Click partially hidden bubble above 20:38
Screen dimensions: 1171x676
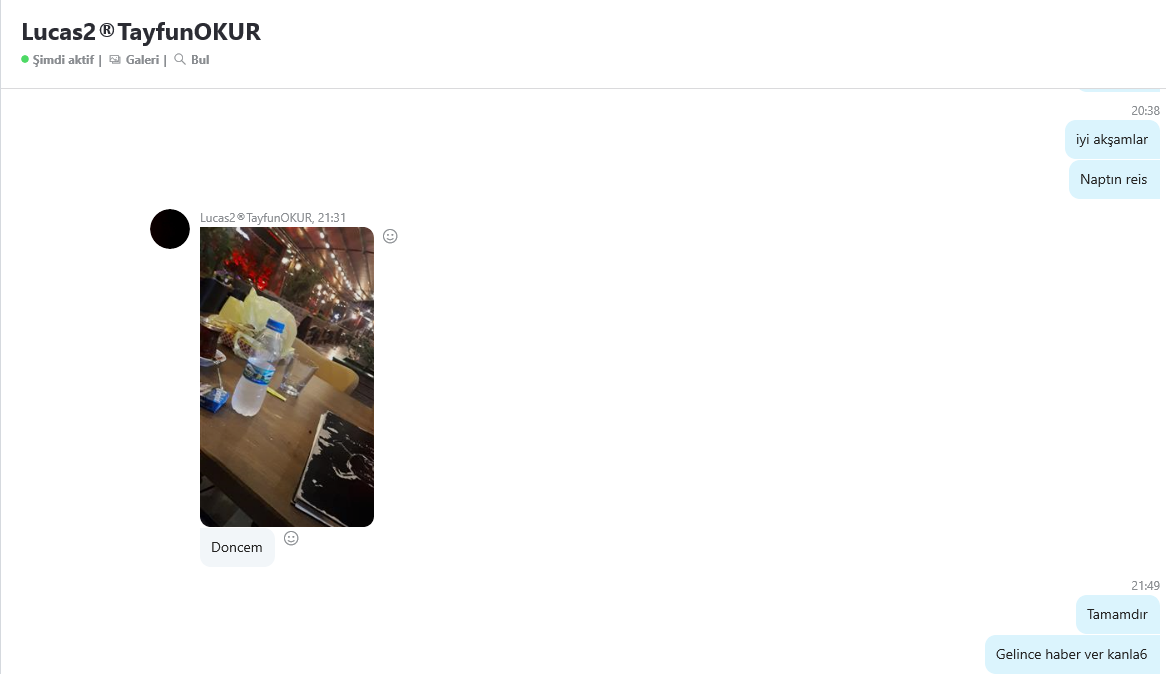click(1118, 90)
